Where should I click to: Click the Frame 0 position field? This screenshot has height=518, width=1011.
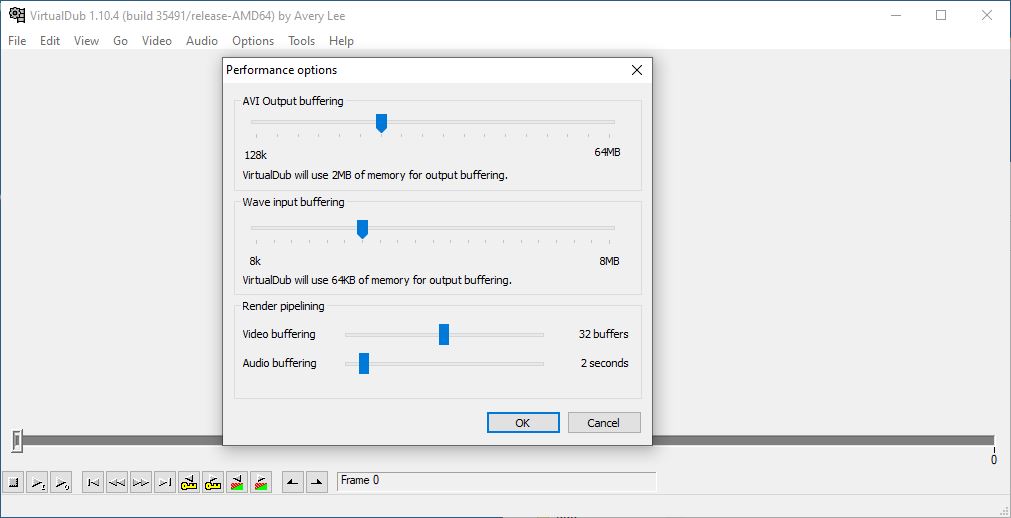coord(496,481)
